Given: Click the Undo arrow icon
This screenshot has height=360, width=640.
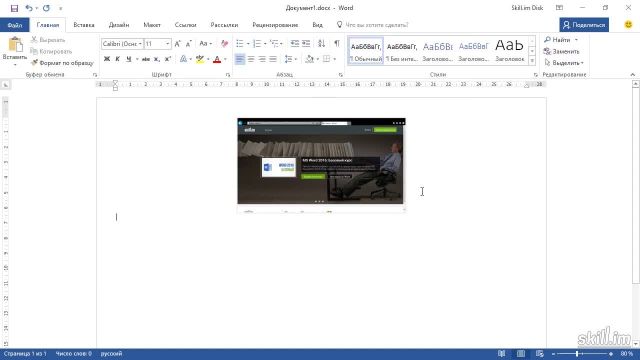Looking at the screenshot, I should click(29, 8).
